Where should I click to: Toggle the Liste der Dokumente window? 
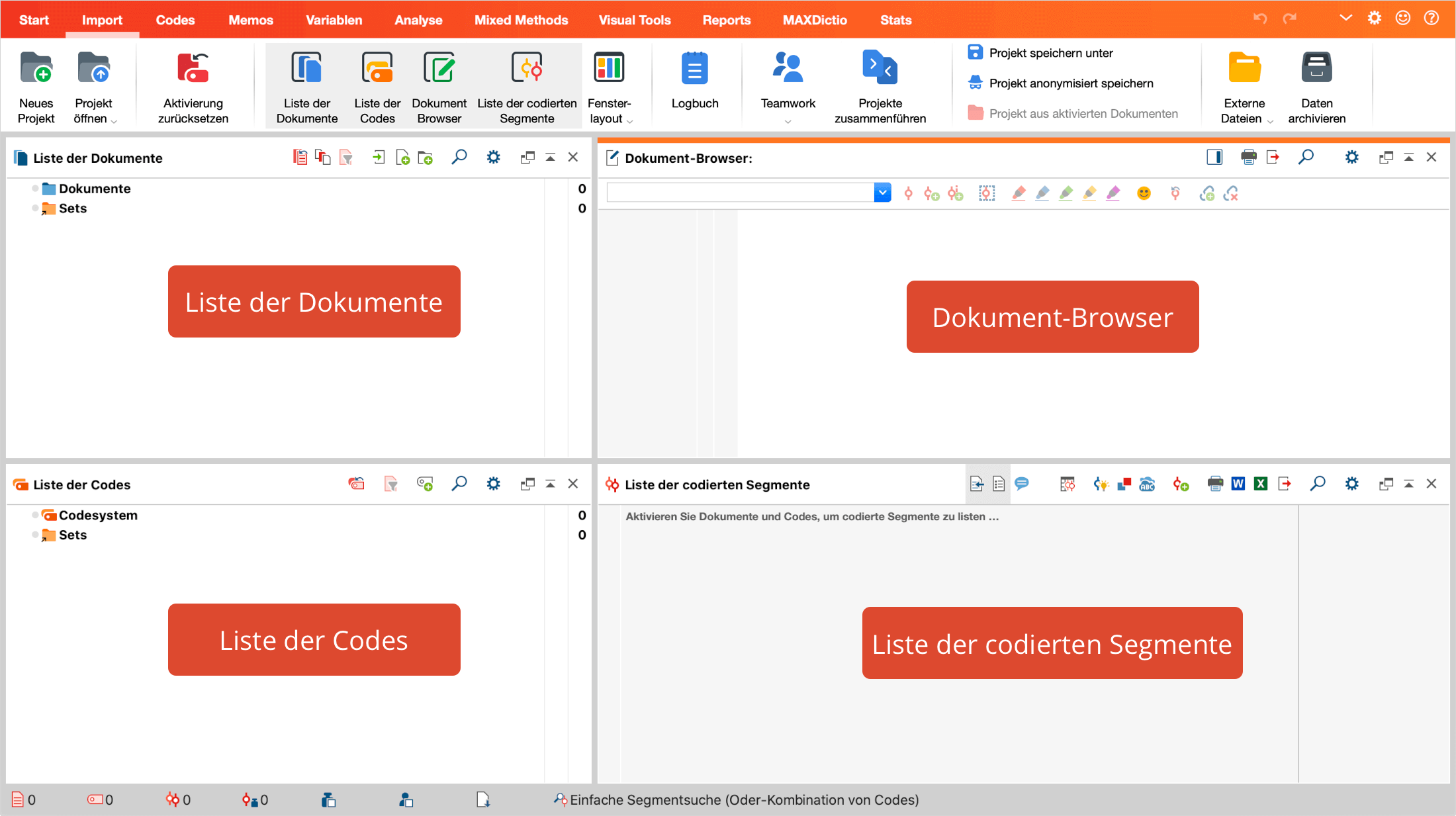pyautogui.click(x=306, y=87)
